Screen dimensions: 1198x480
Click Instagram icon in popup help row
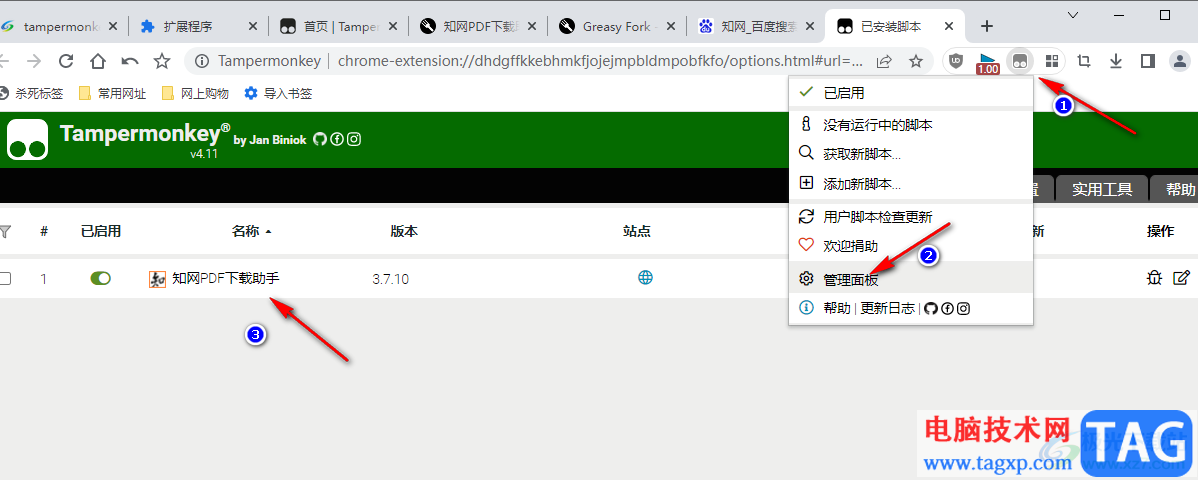point(964,308)
